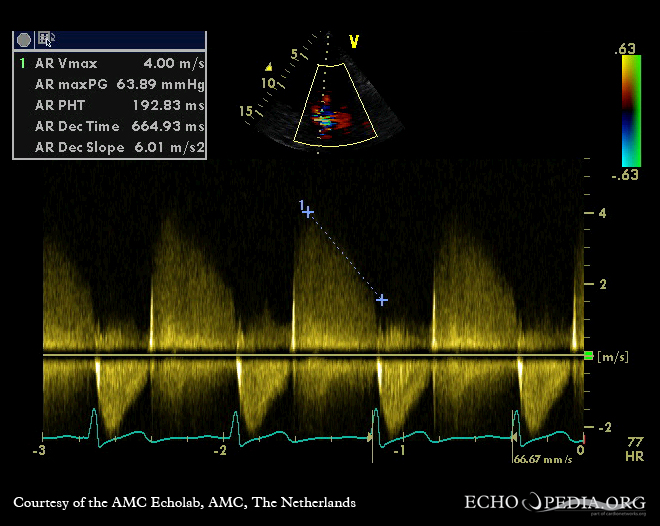Select the first blue caliper cross at peak
660x526 pixels.
(x=308, y=212)
